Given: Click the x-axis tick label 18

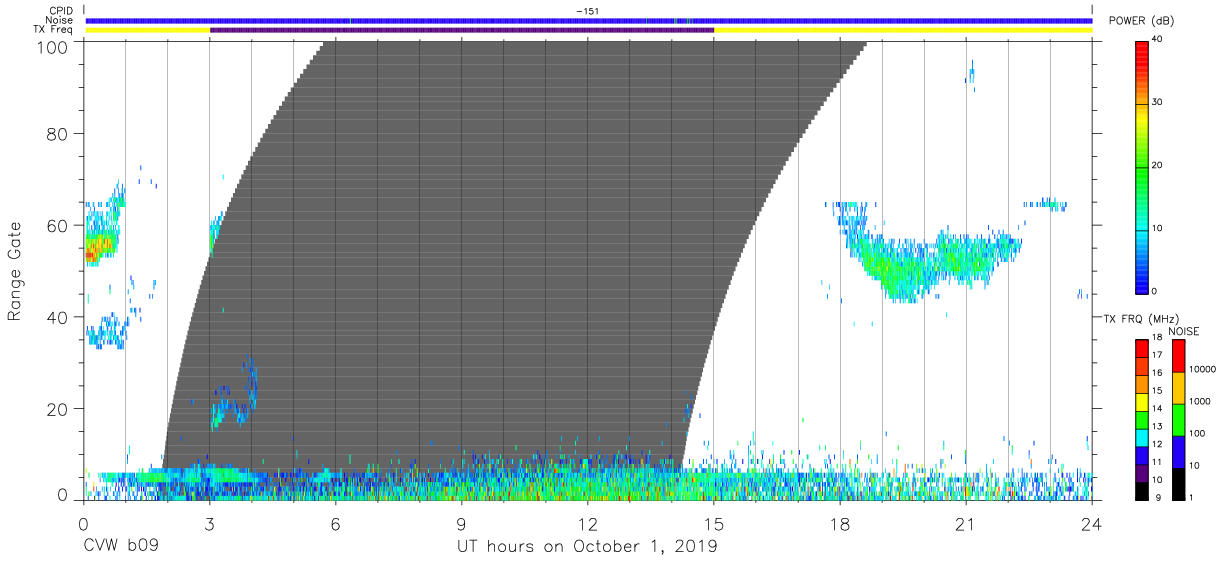Looking at the screenshot, I should (839, 523).
